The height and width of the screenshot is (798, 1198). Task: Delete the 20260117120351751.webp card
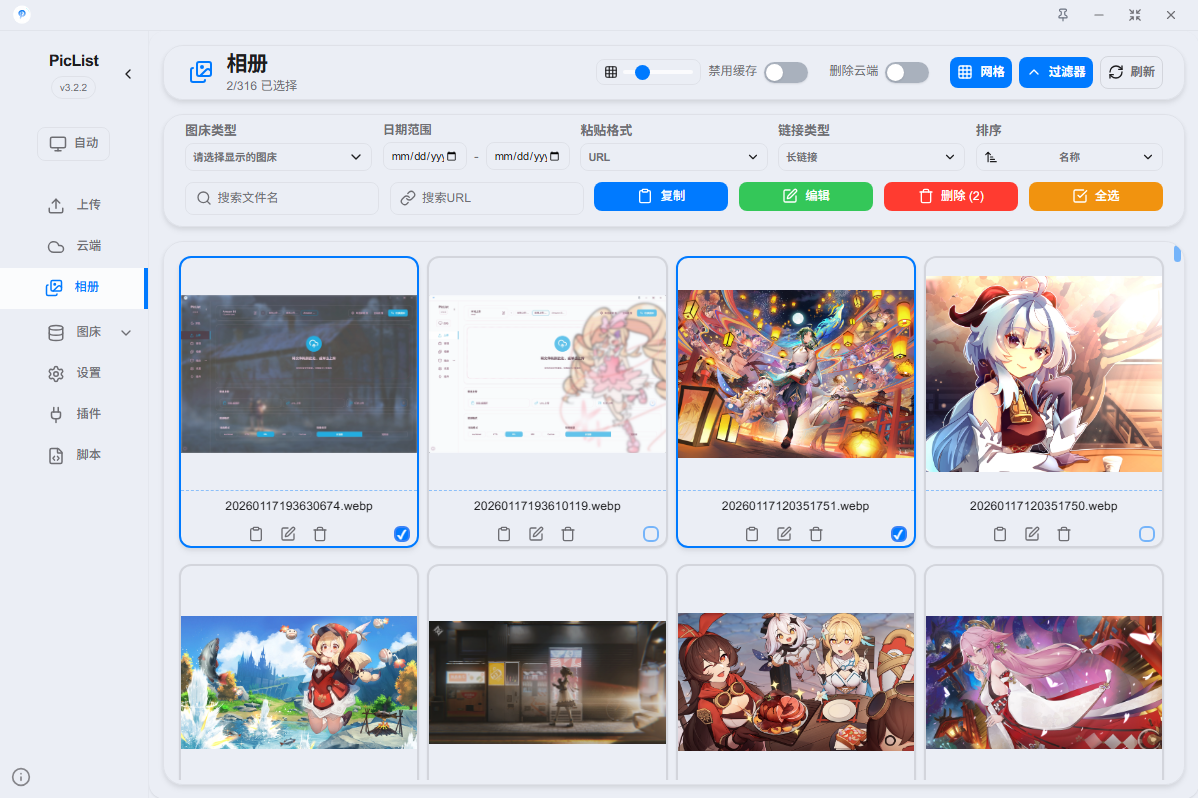point(816,534)
